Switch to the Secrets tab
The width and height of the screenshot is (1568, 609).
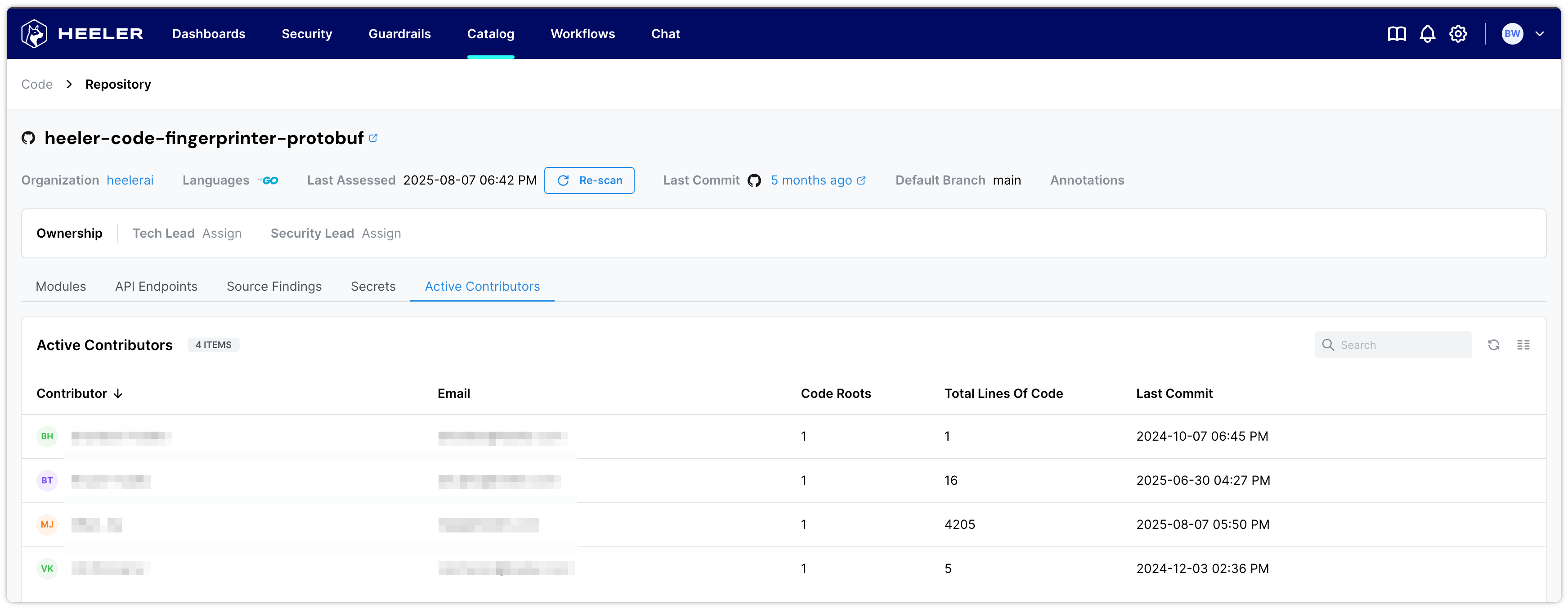pos(372,286)
